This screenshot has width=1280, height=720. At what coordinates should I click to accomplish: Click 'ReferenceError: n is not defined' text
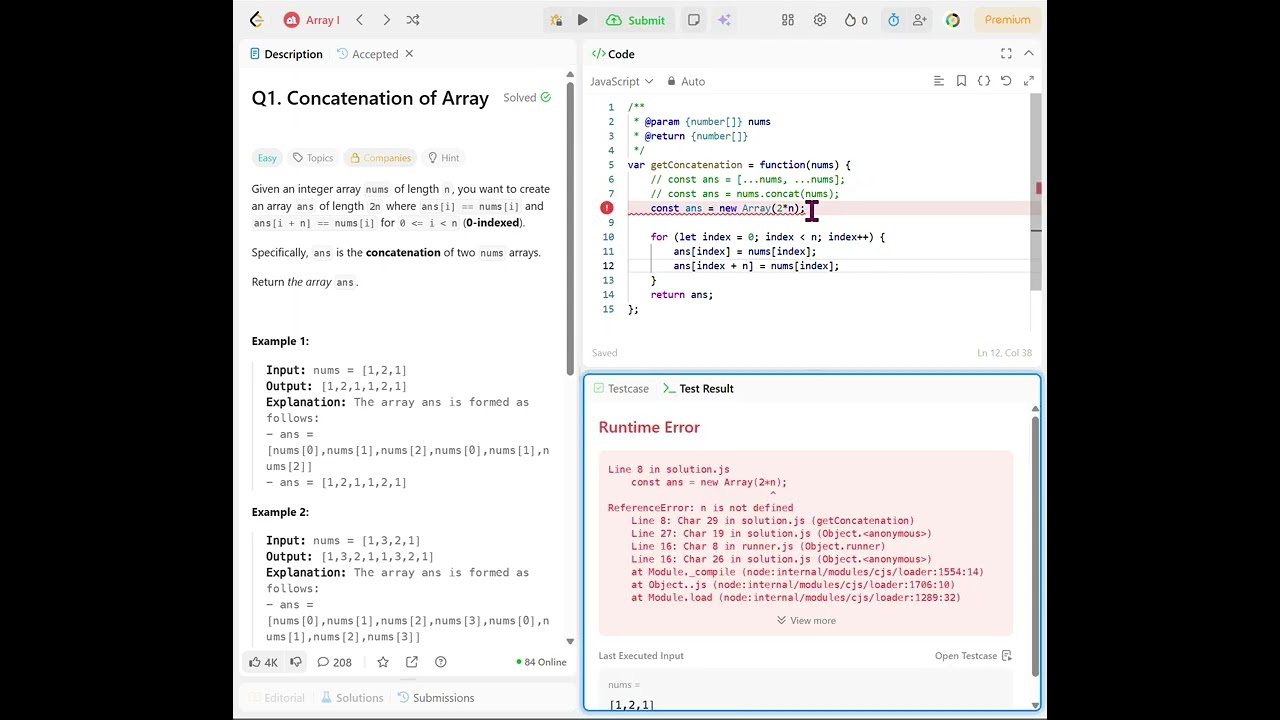pyautogui.click(x=700, y=508)
